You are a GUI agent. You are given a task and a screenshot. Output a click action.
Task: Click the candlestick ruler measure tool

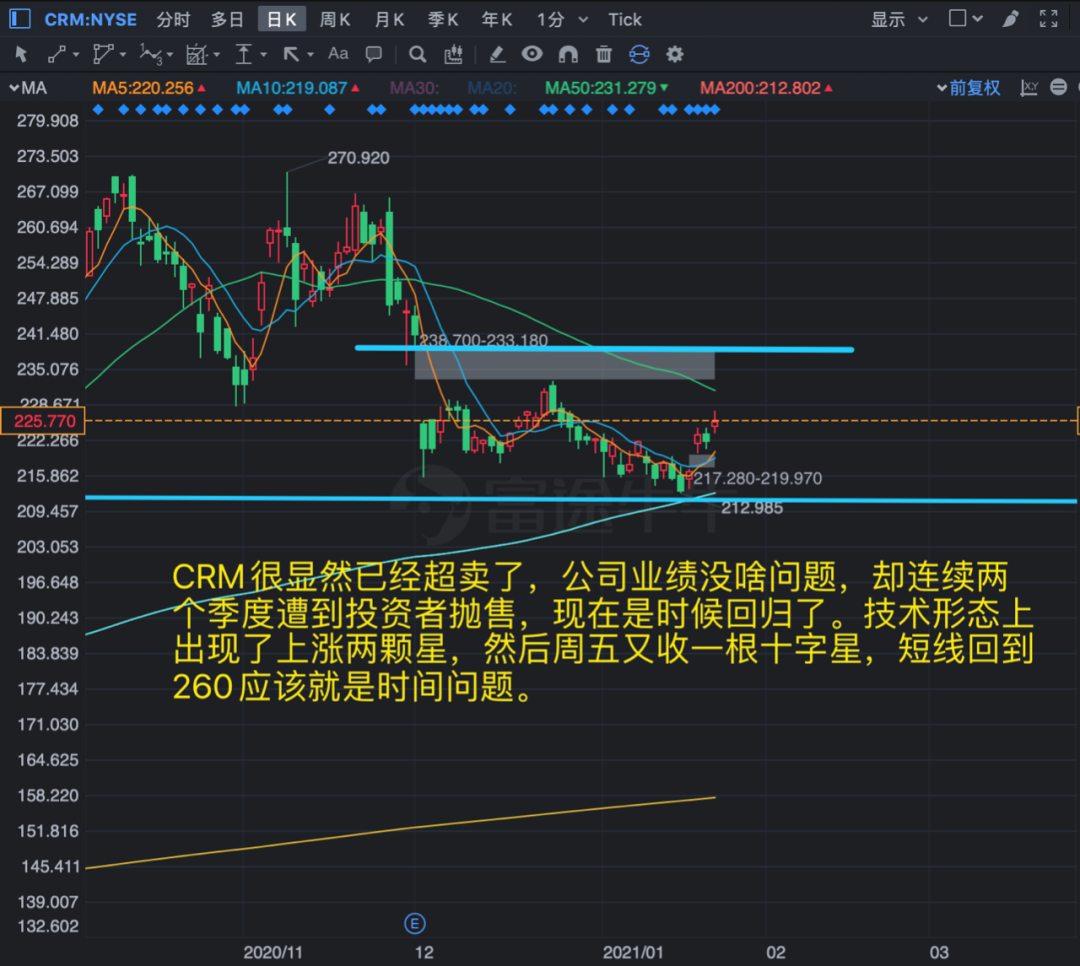pos(453,54)
